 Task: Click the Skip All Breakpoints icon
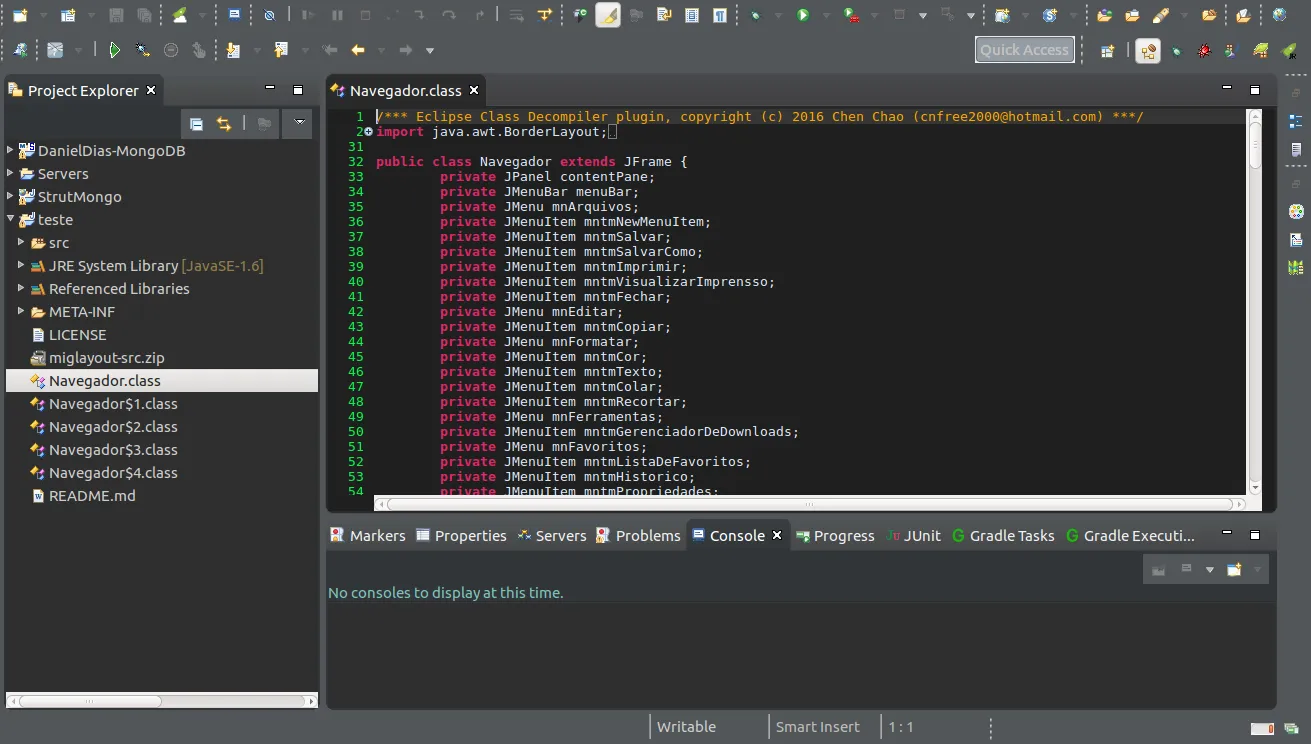pos(270,15)
